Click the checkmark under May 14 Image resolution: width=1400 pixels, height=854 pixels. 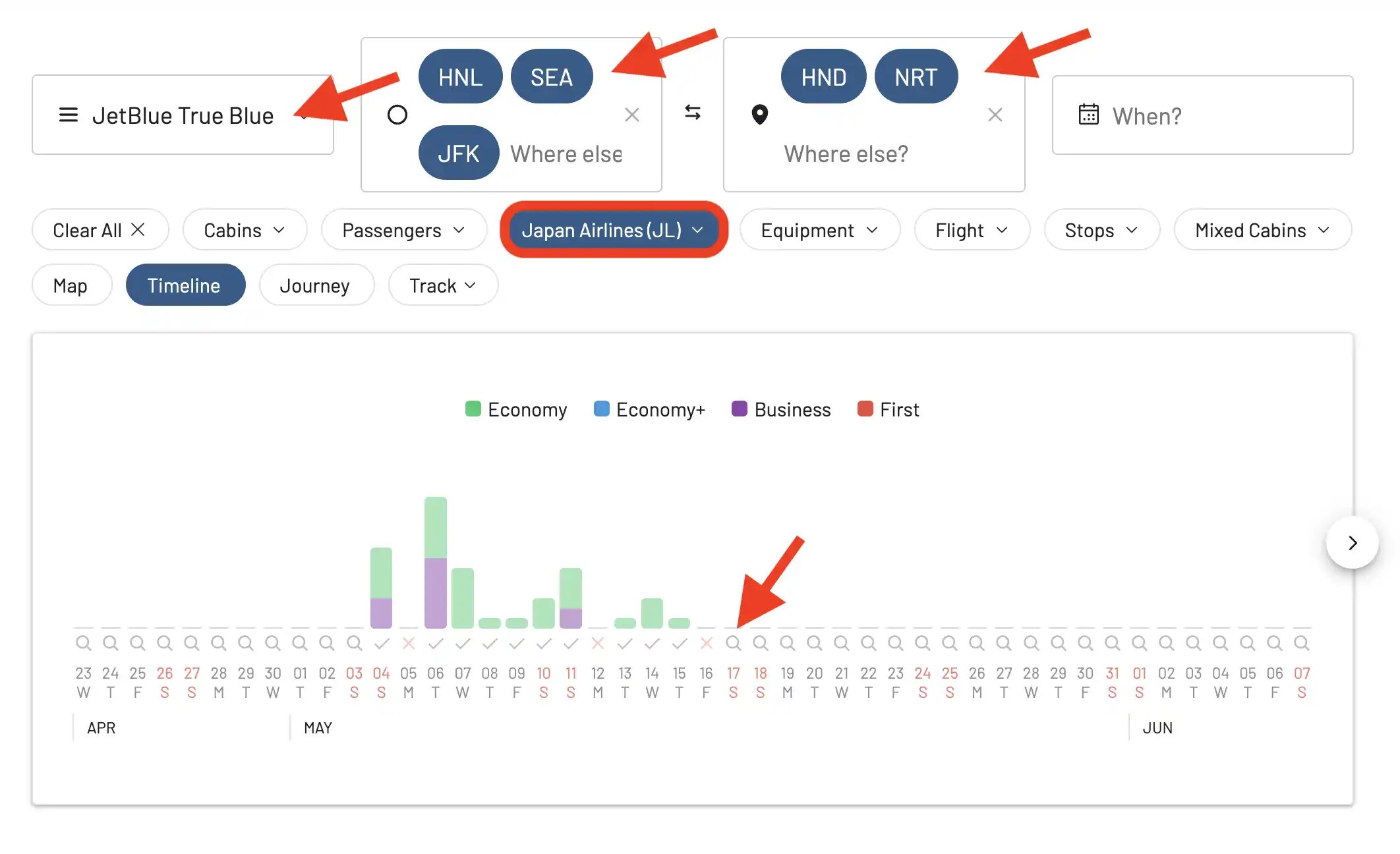point(652,643)
